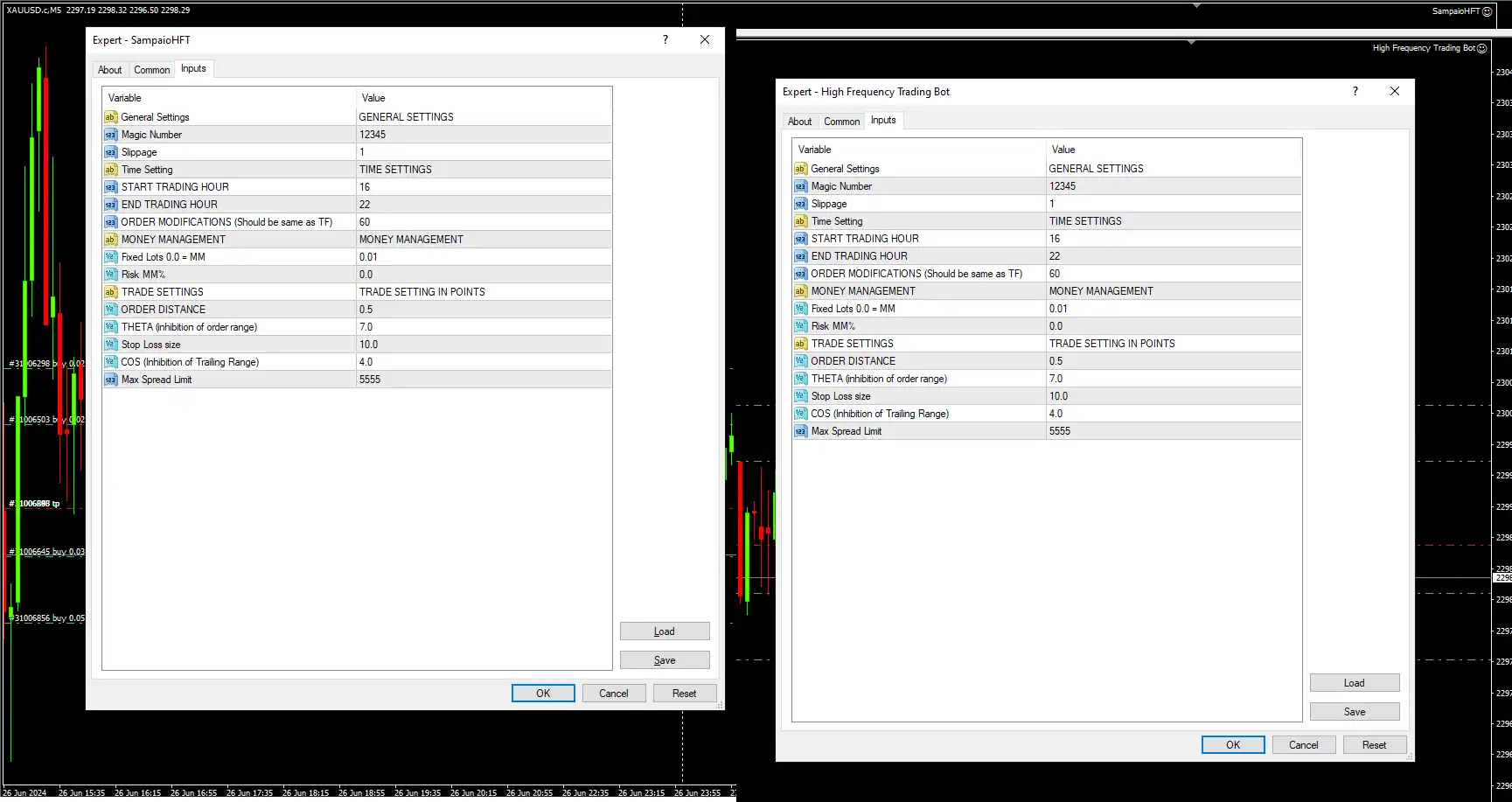Viewport: 1512px width, 802px height.
Task: Click Magic Number icon in SampaioHFT dialog
Action: pos(110,135)
